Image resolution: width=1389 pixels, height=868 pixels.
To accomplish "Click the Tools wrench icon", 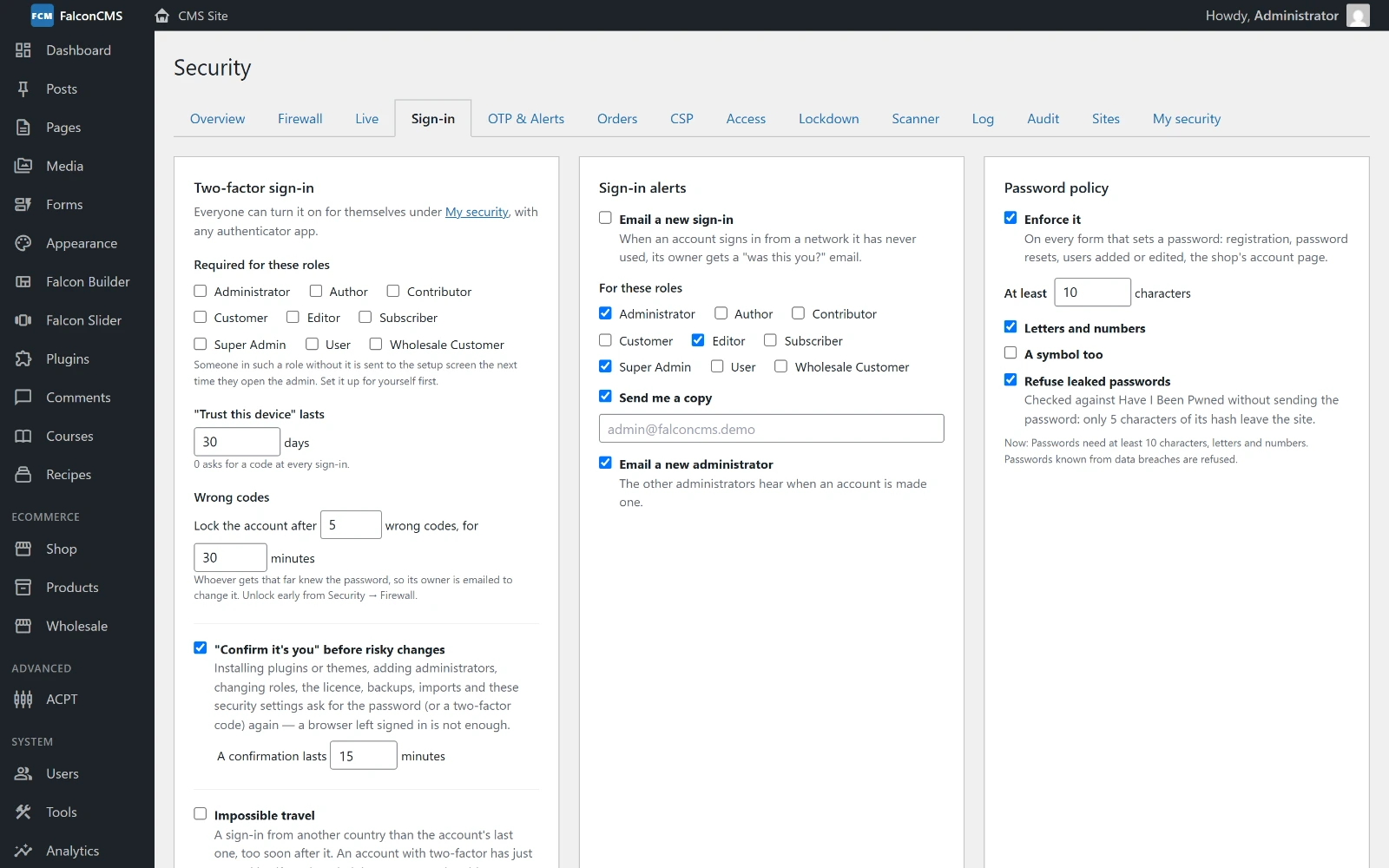I will click(23, 812).
